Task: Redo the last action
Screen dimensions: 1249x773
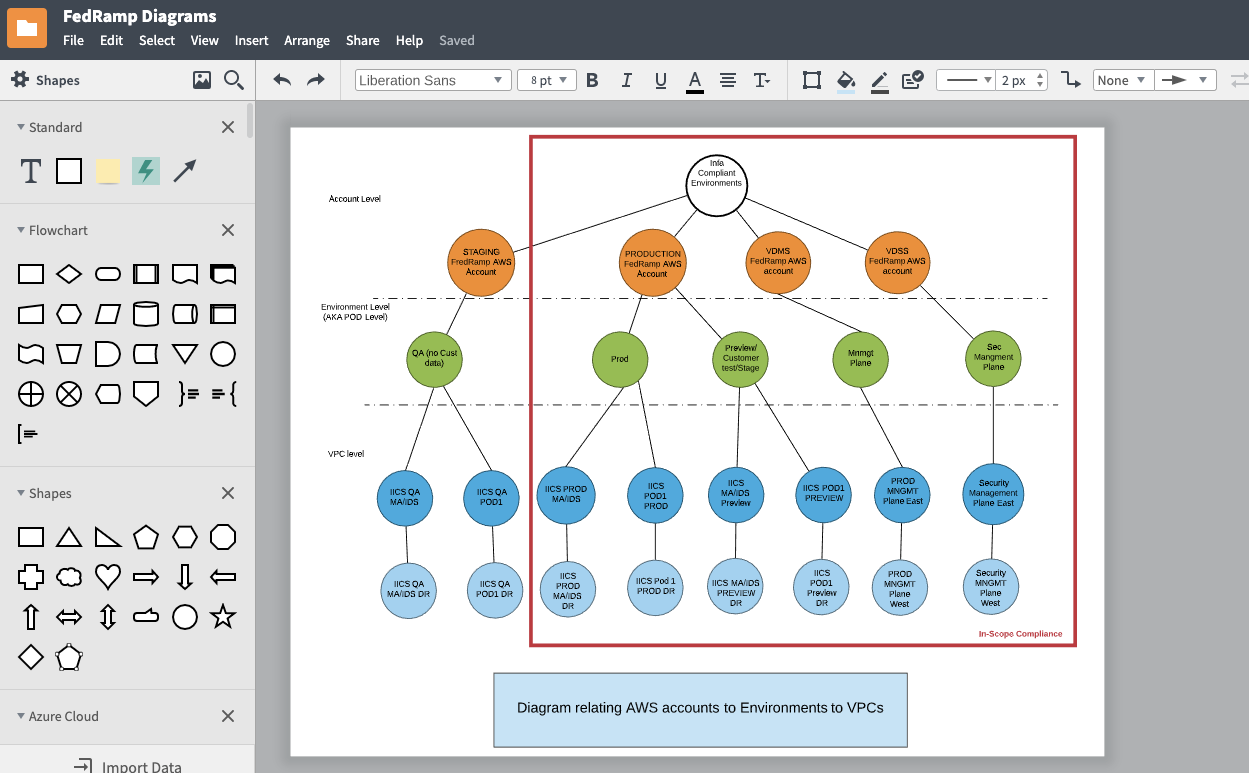Action: (x=315, y=80)
